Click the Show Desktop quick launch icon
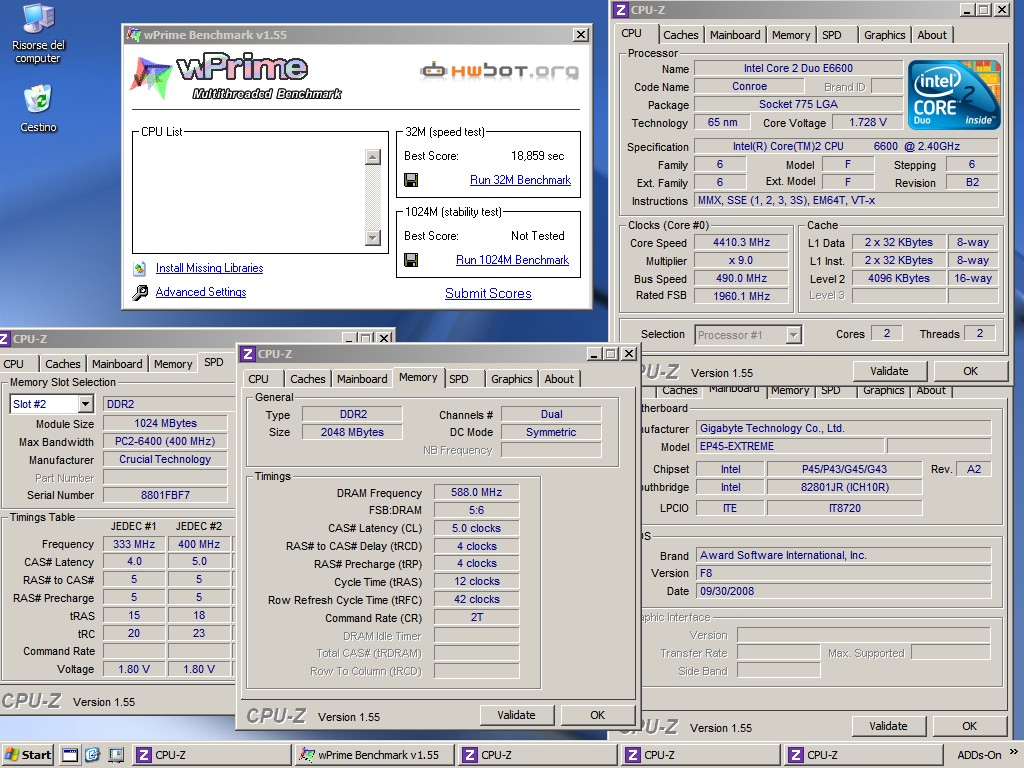 [x=116, y=756]
